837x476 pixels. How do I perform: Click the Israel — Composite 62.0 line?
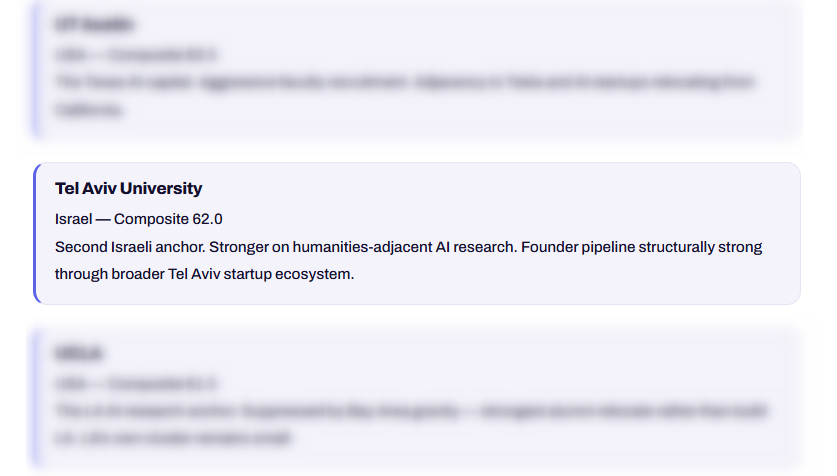click(138, 219)
